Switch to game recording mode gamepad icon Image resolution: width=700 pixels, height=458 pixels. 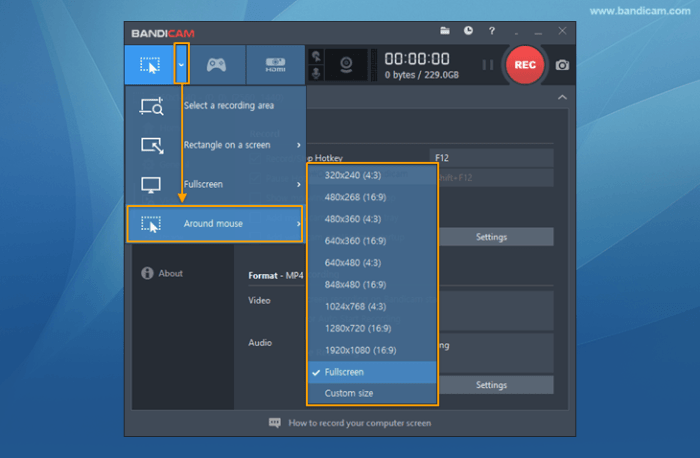click(217, 65)
